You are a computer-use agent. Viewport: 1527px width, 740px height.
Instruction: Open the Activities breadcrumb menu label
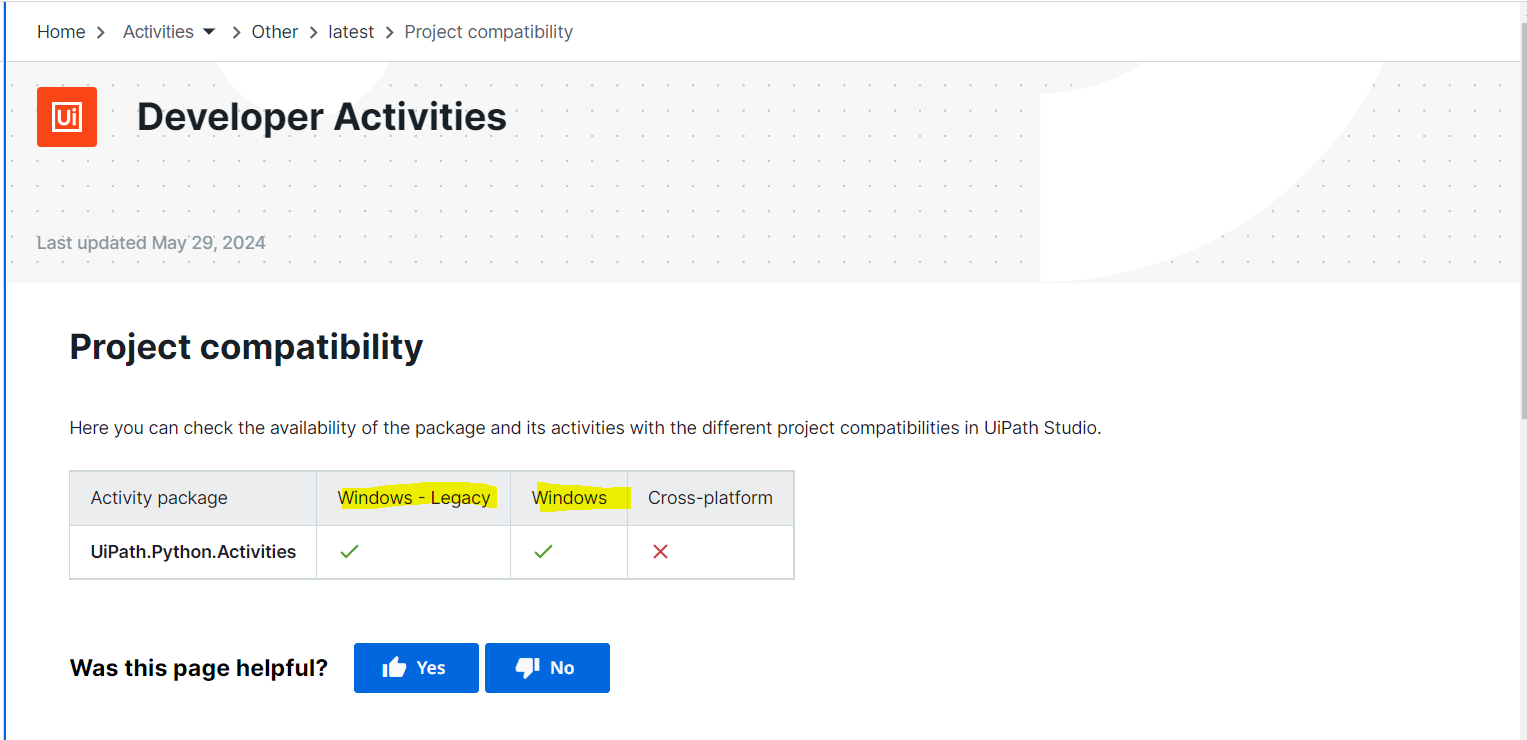pos(158,32)
